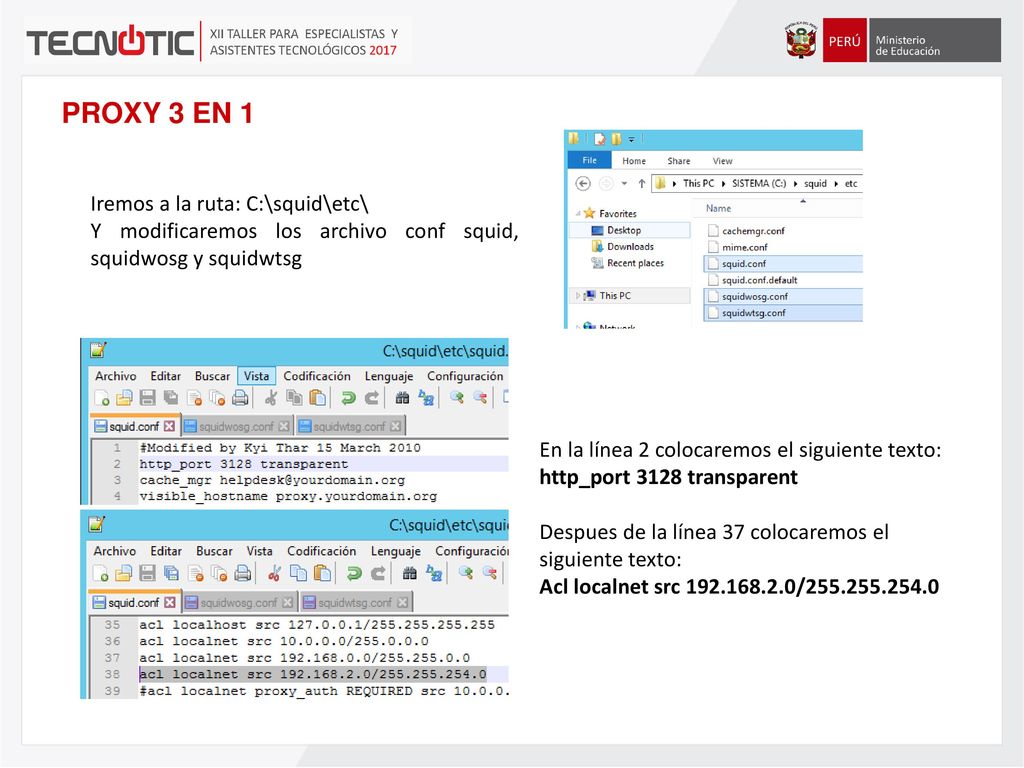Open Vista menu in first Notepad++ screenshot
Screen dimensions: 1024x768
pyautogui.click(x=257, y=376)
